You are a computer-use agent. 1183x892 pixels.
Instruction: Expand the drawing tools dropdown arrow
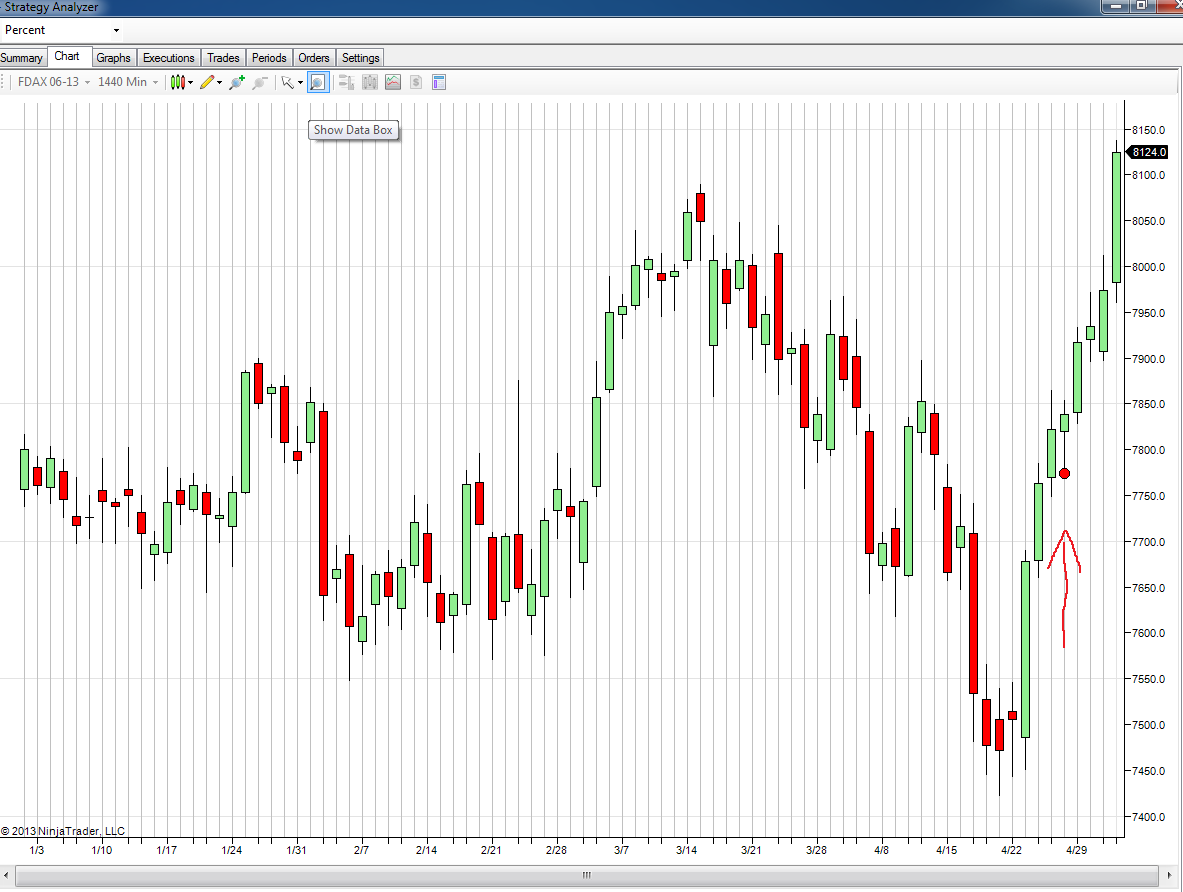click(x=220, y=82)
